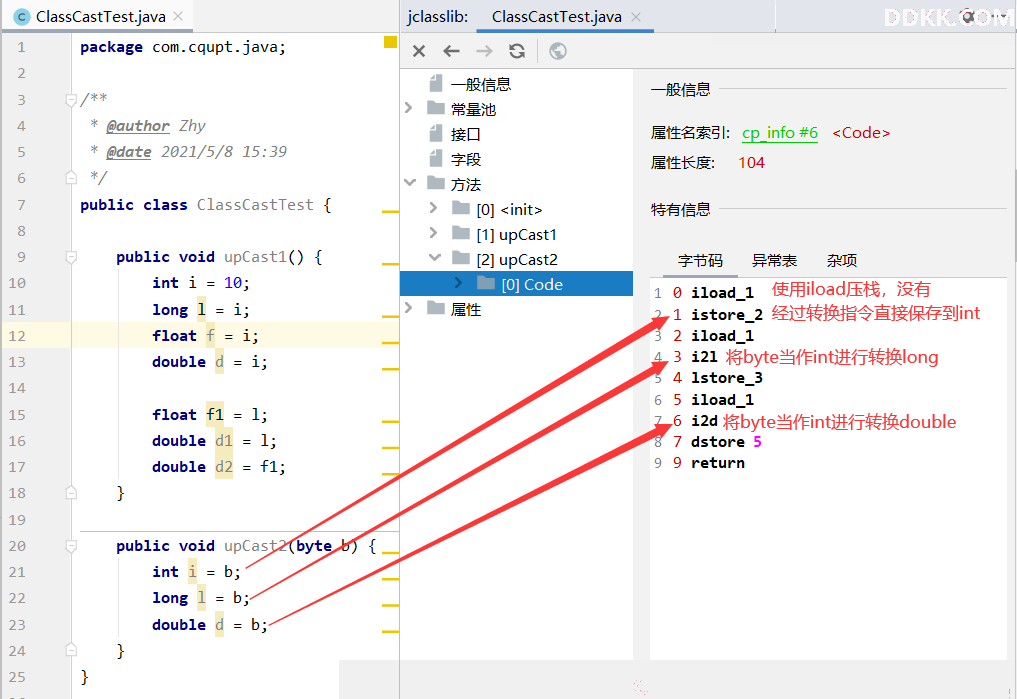Screen dimensions: 1017x699
Task: Click the yellow inspection indicator in editor
Action: (390, 42)
